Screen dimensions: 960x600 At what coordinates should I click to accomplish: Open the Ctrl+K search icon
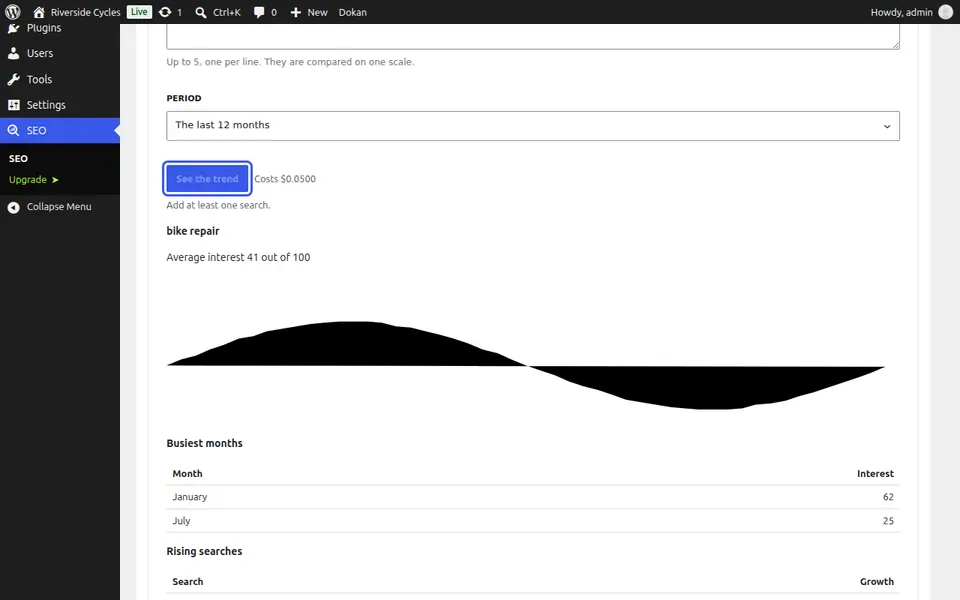(x=201, y=12)
